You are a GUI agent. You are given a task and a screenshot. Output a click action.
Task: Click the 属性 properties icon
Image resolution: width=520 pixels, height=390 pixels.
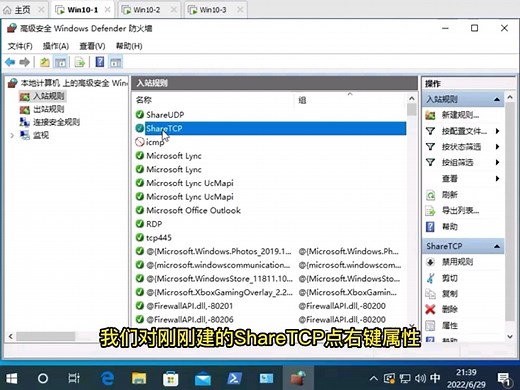tap(430, 325)
